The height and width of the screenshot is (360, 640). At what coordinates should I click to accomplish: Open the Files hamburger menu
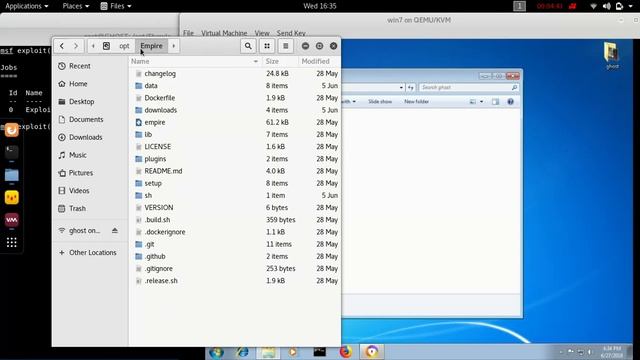[286, 46]
